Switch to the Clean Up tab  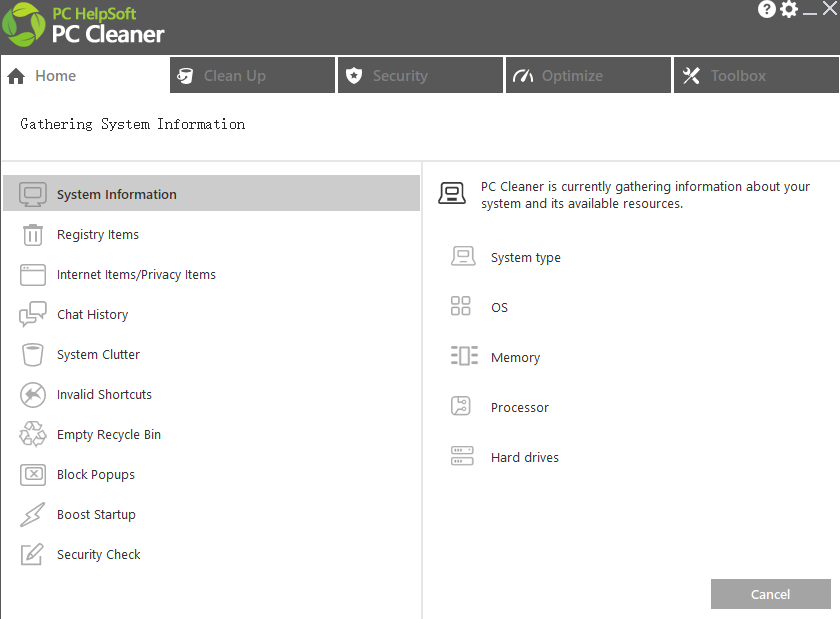click(252, 76)
